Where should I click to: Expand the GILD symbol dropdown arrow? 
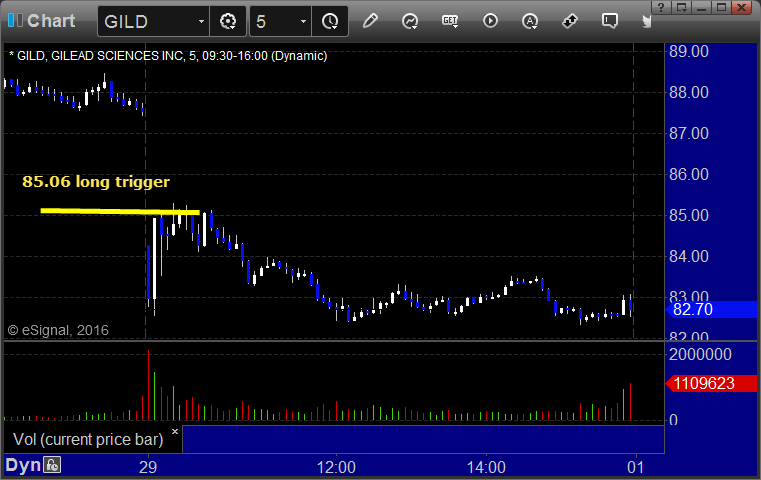point(201,21)
